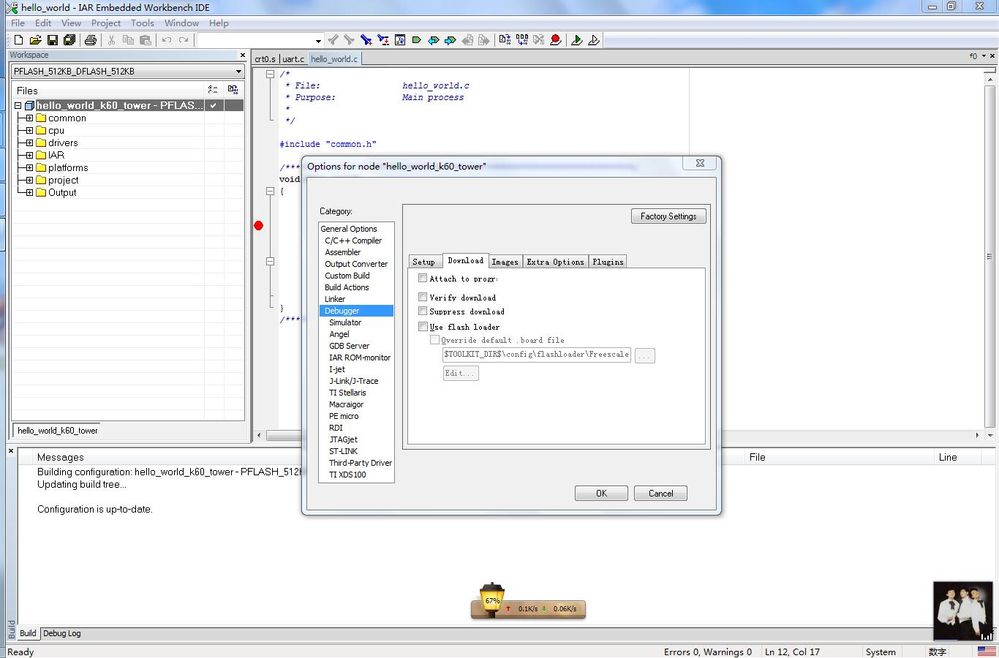
Task: Open the toolbar quick search dropdown arrow
Action: pos(318,41)
